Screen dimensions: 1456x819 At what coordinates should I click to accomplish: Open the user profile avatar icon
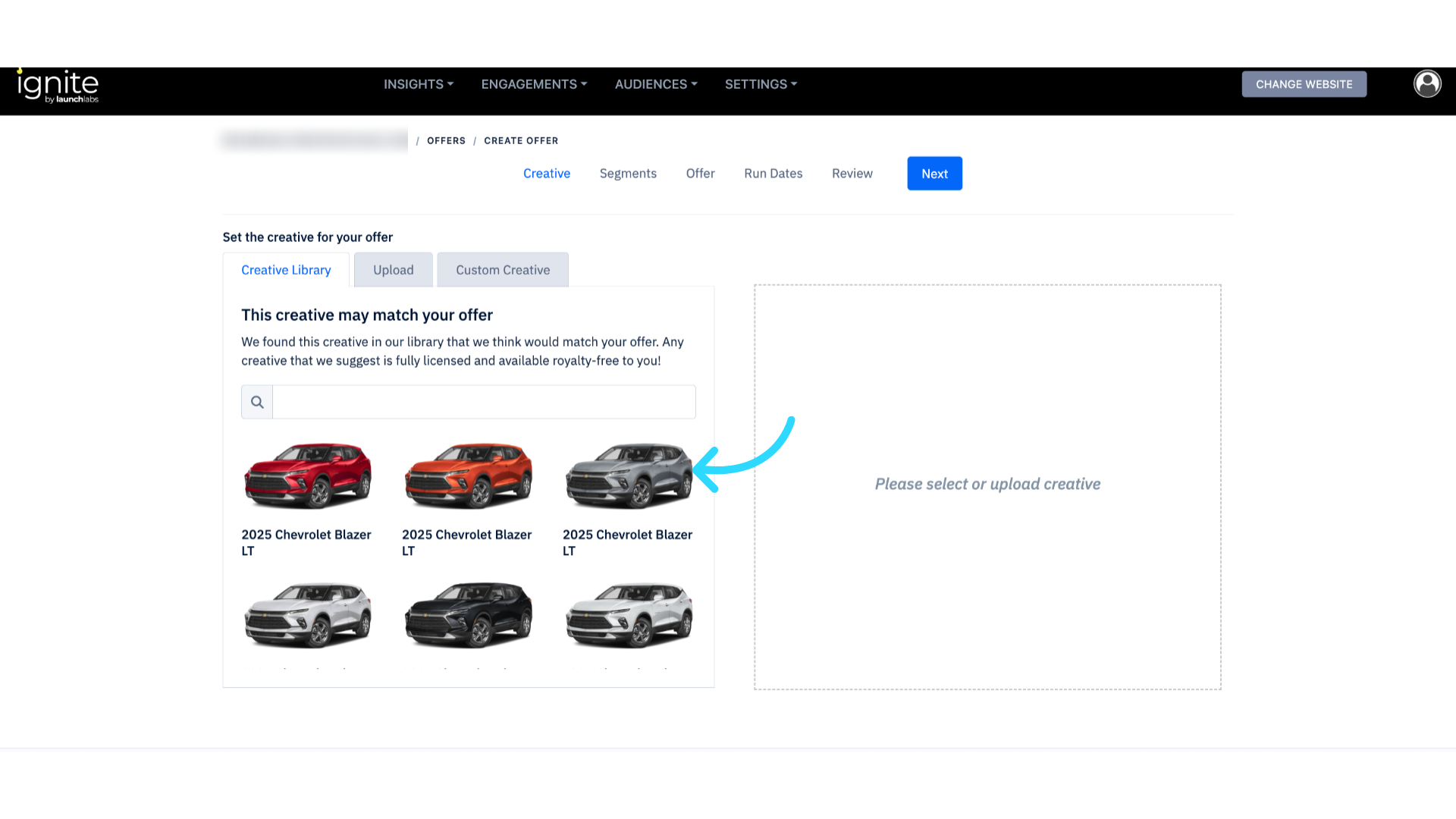click(1426, 83)
